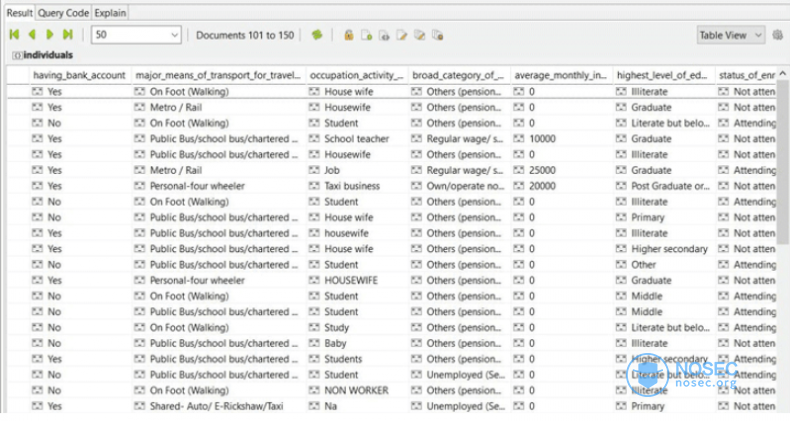Click the occupation_activity column header

click(357, 75)
